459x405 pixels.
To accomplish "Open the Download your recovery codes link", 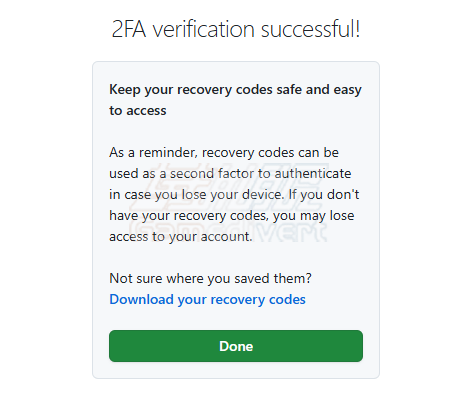I will [x=207, y=300].
